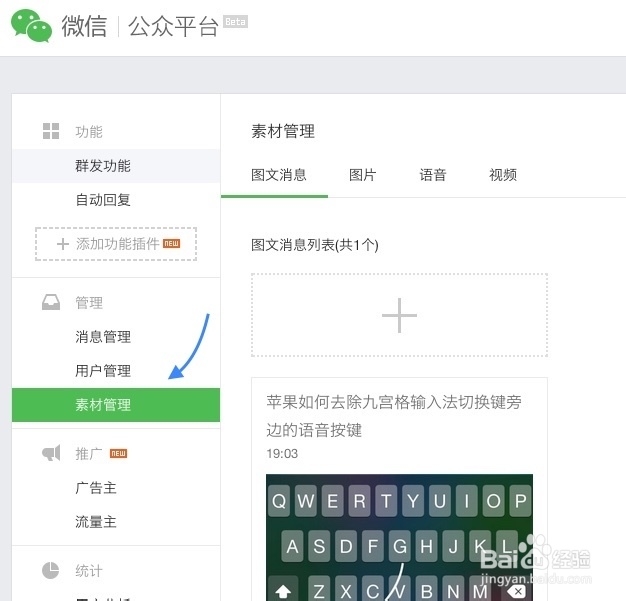Open 流量主 in the sidebar

click(116, 522)
